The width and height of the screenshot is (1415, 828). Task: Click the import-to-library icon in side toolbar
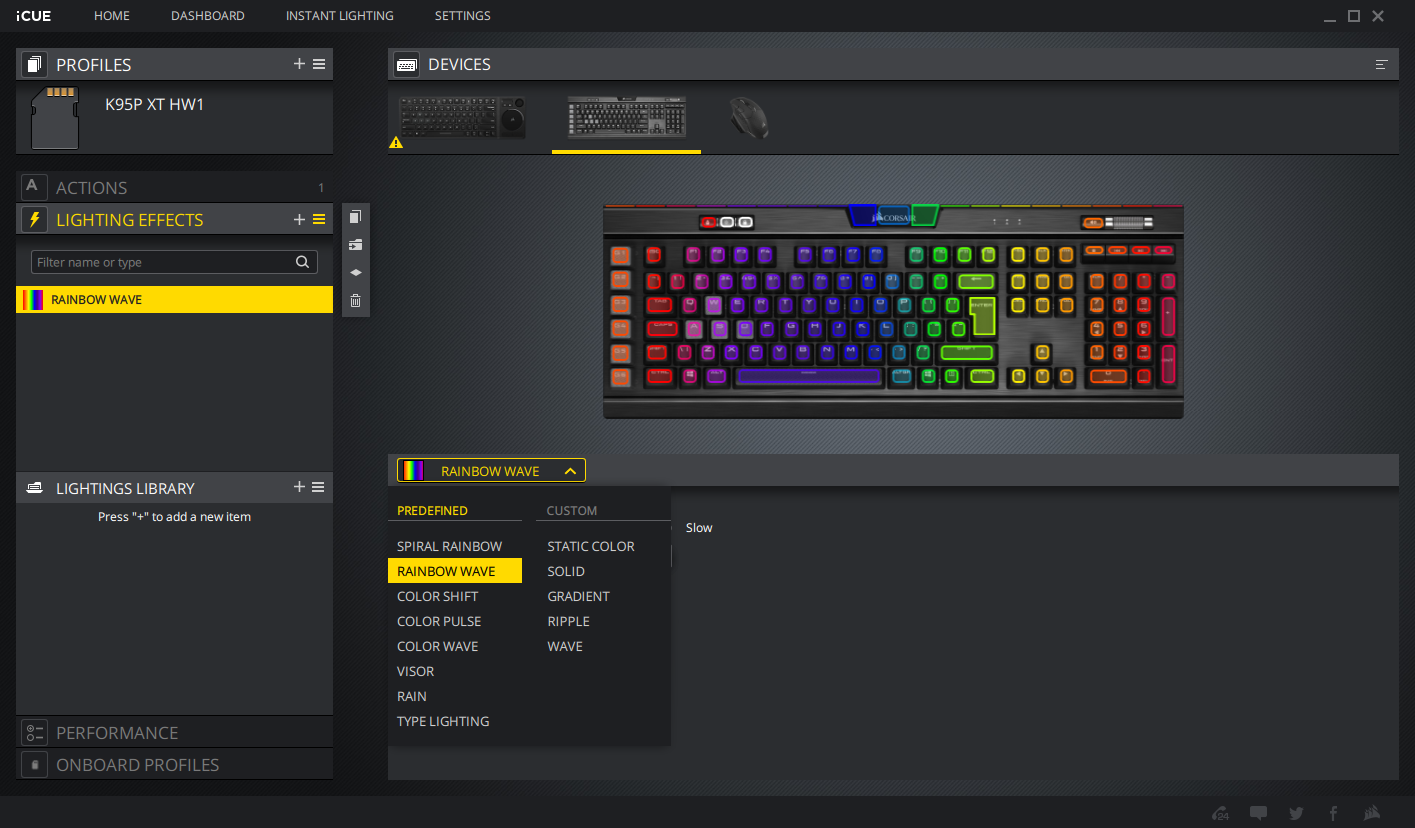coord(355,245)
